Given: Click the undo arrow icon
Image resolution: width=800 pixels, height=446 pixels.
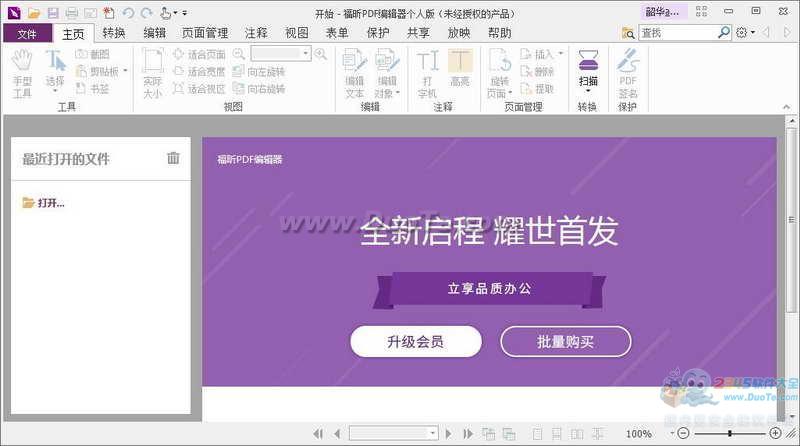Looking at the screenshot, I should click(128, 13).
